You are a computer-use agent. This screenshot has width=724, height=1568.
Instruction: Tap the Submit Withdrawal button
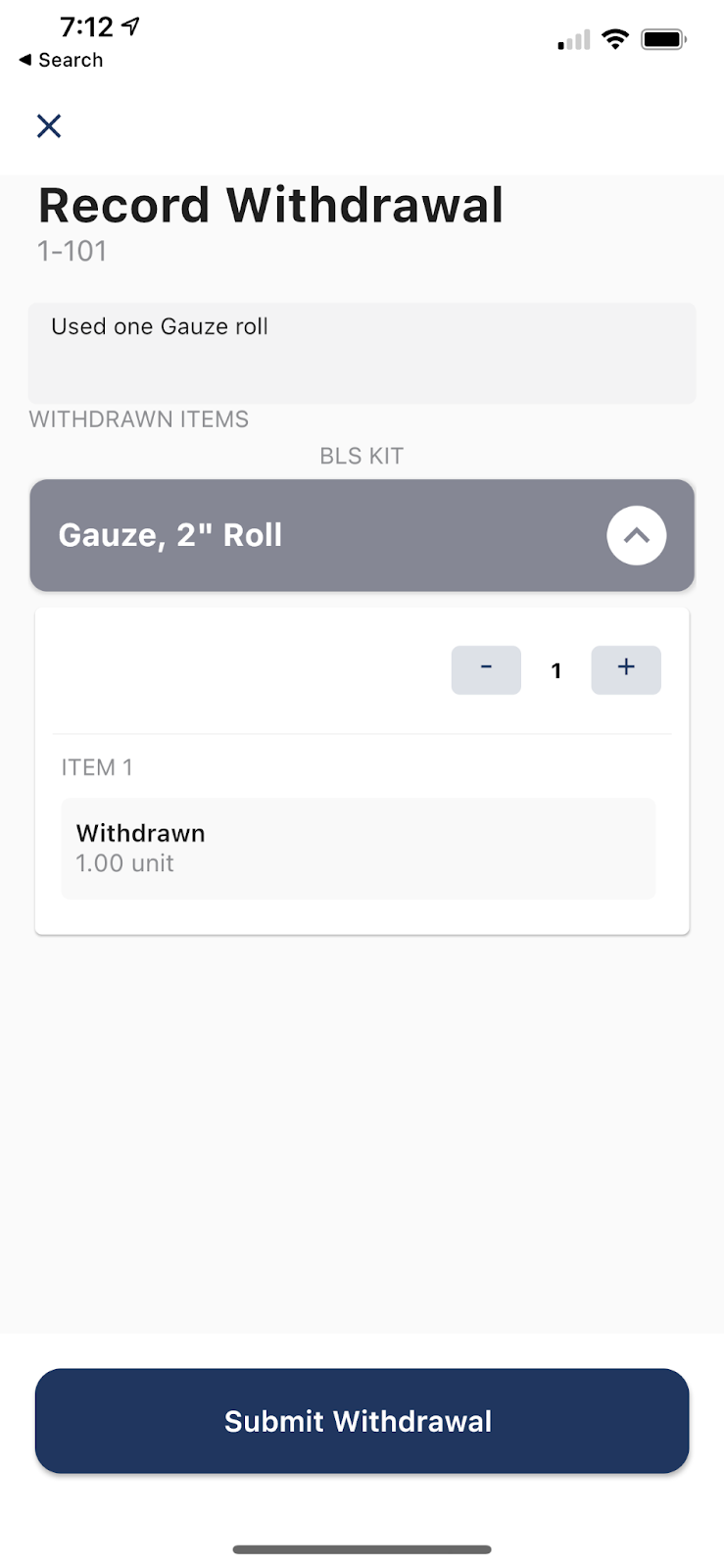(362, 1421)
